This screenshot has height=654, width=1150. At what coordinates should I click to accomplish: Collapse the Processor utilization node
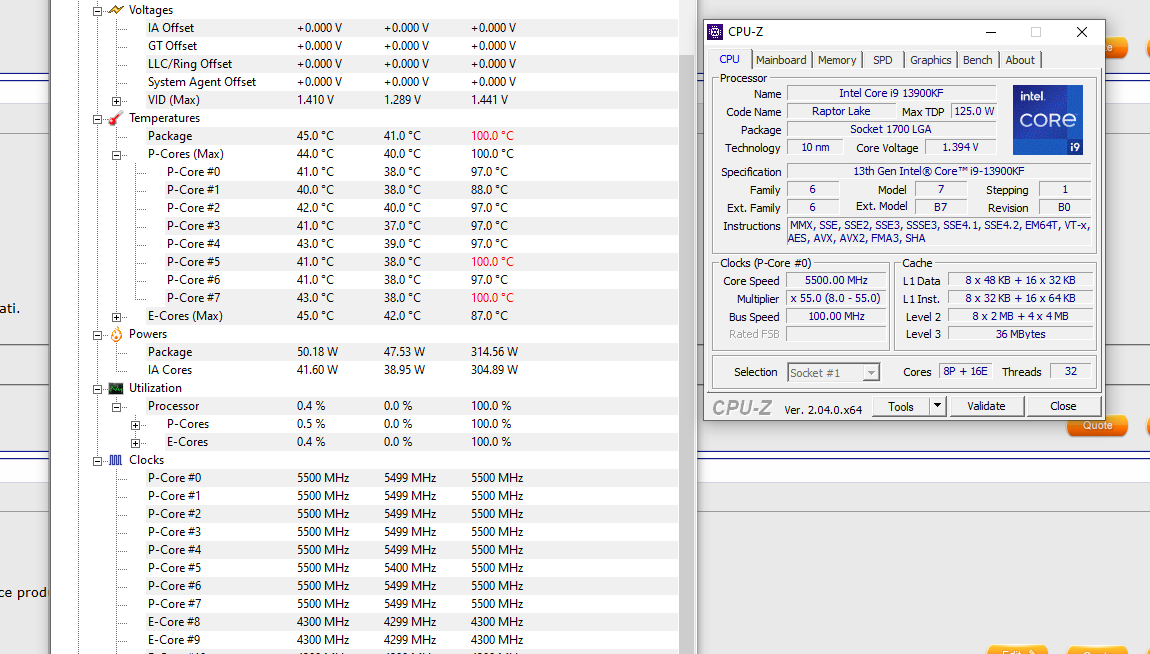(x=117, y=407)
